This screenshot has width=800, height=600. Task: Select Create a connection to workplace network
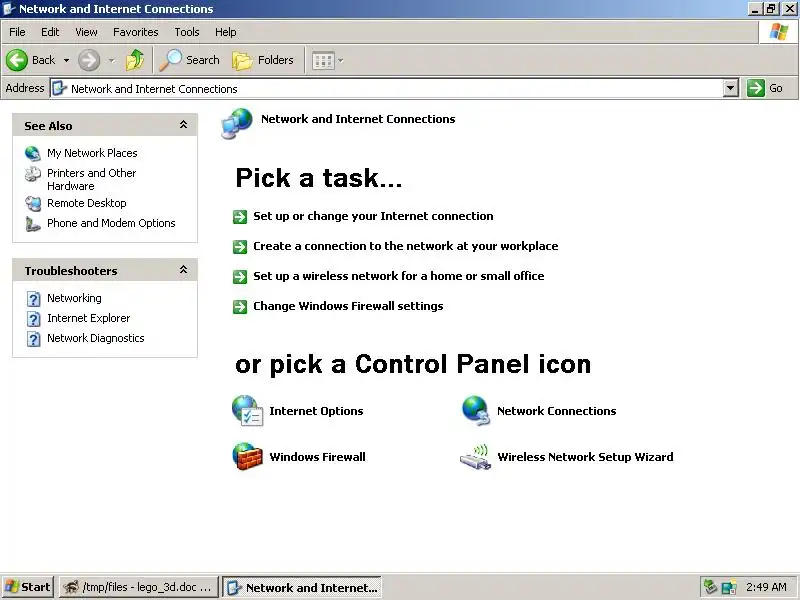(x=406, y=246)
